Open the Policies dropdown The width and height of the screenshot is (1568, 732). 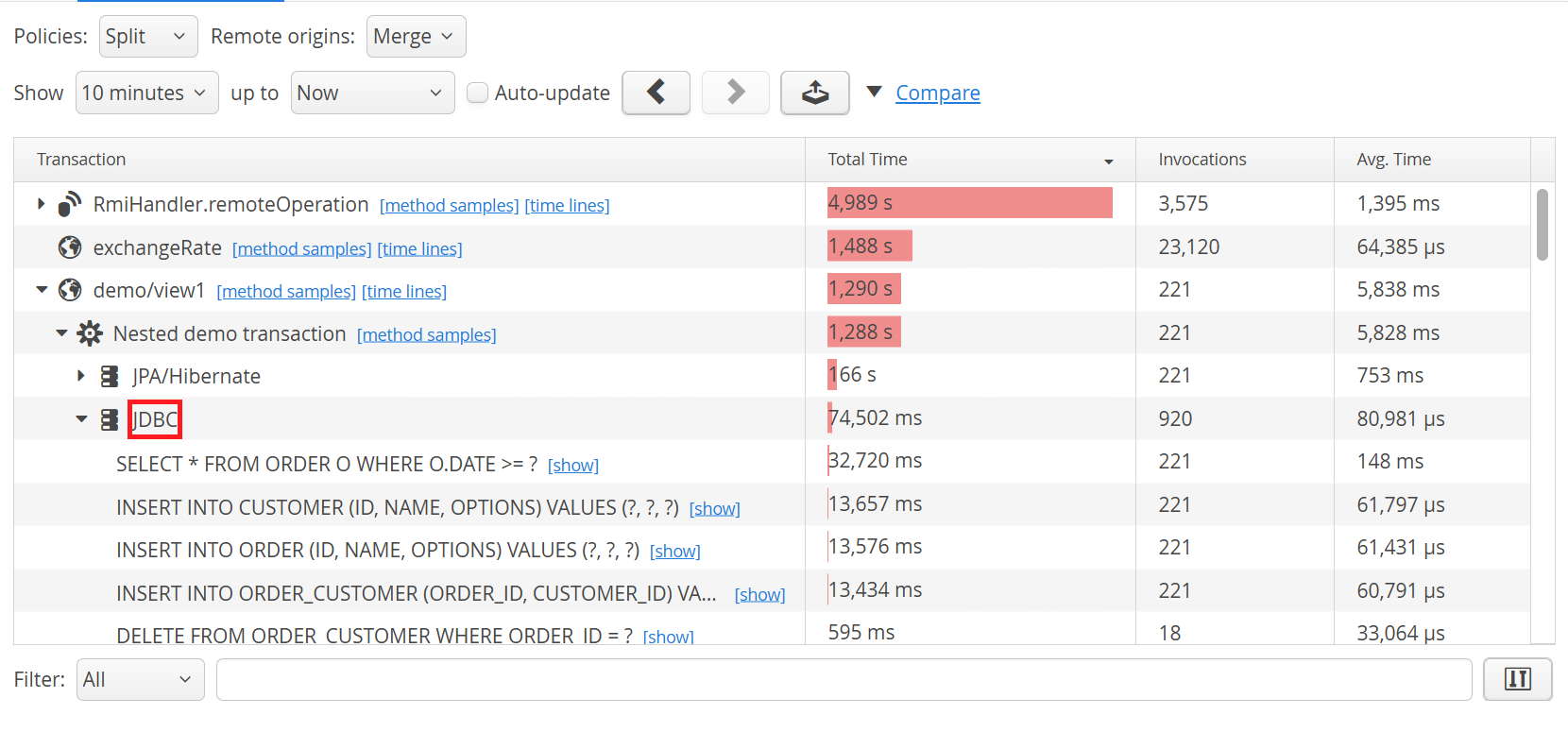tap(147, 37)
